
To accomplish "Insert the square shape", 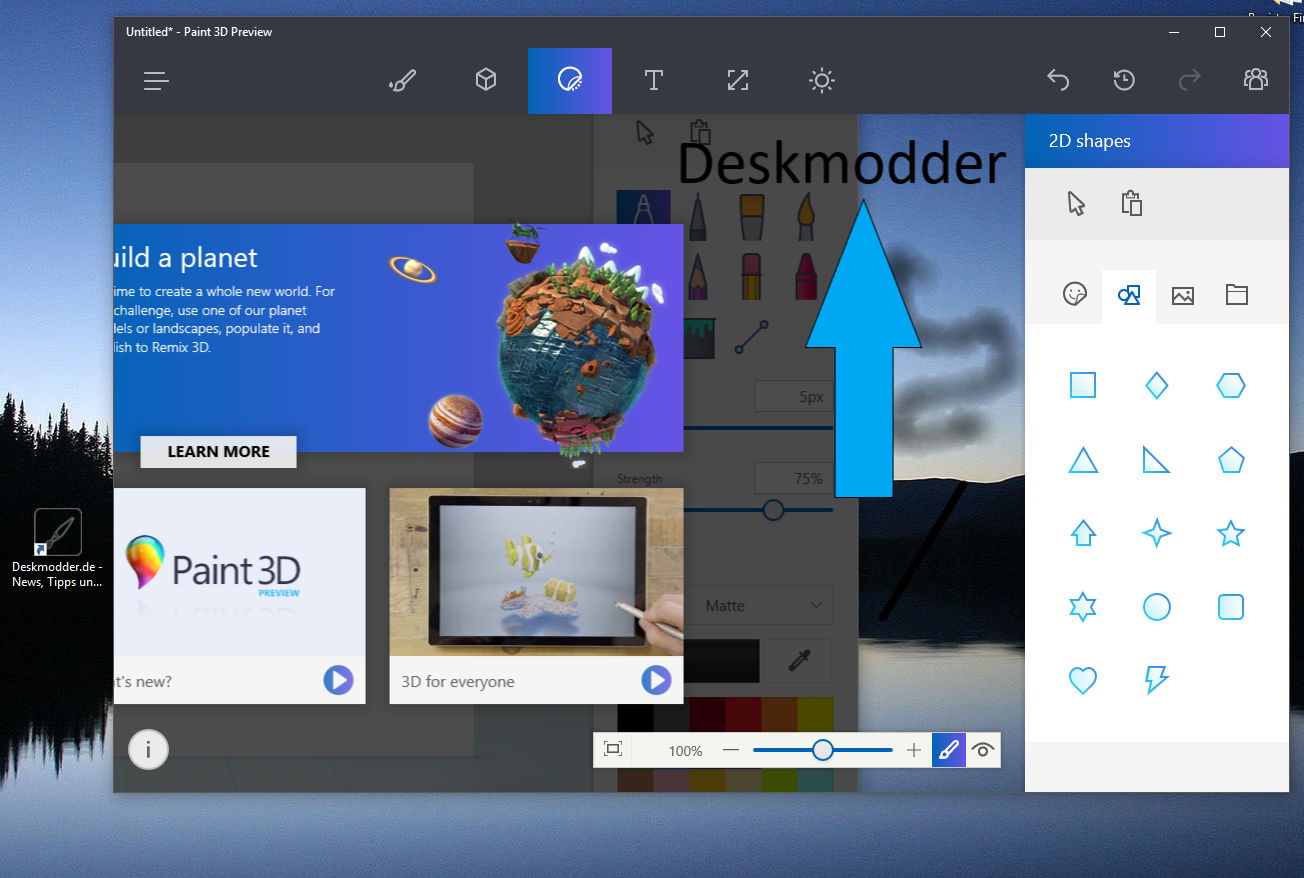I will click(1083, 385).
